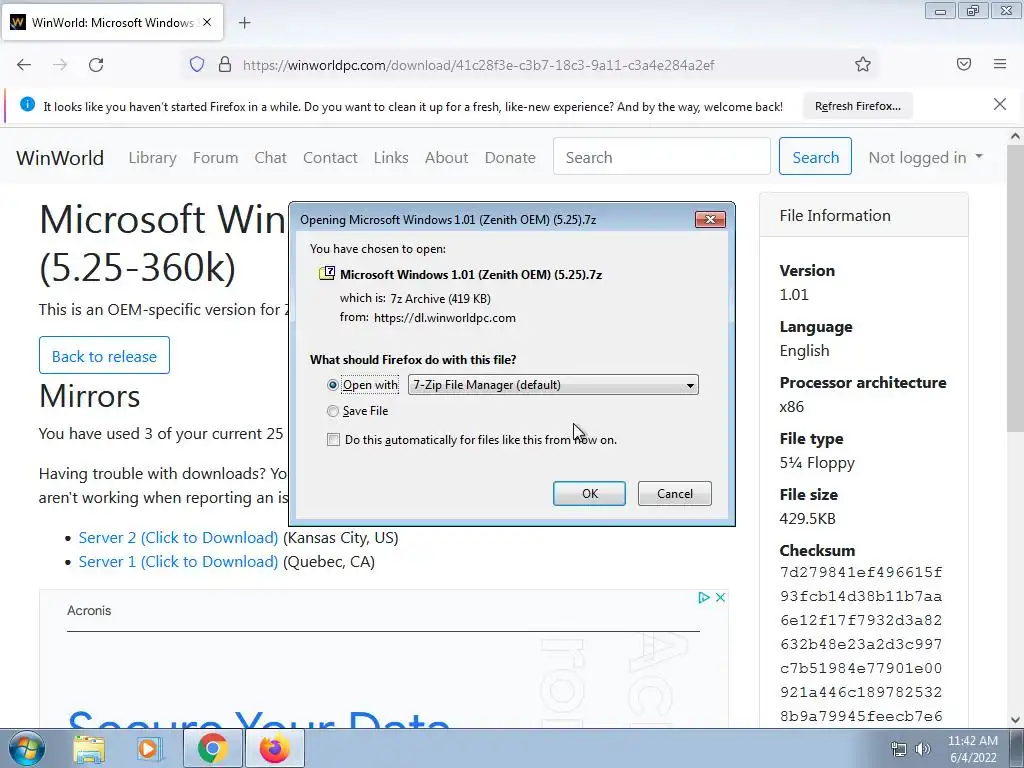This screenshot has height=768, width=1024.
Task: Open the Library menu on WinWorld
Action: (152, 157)
